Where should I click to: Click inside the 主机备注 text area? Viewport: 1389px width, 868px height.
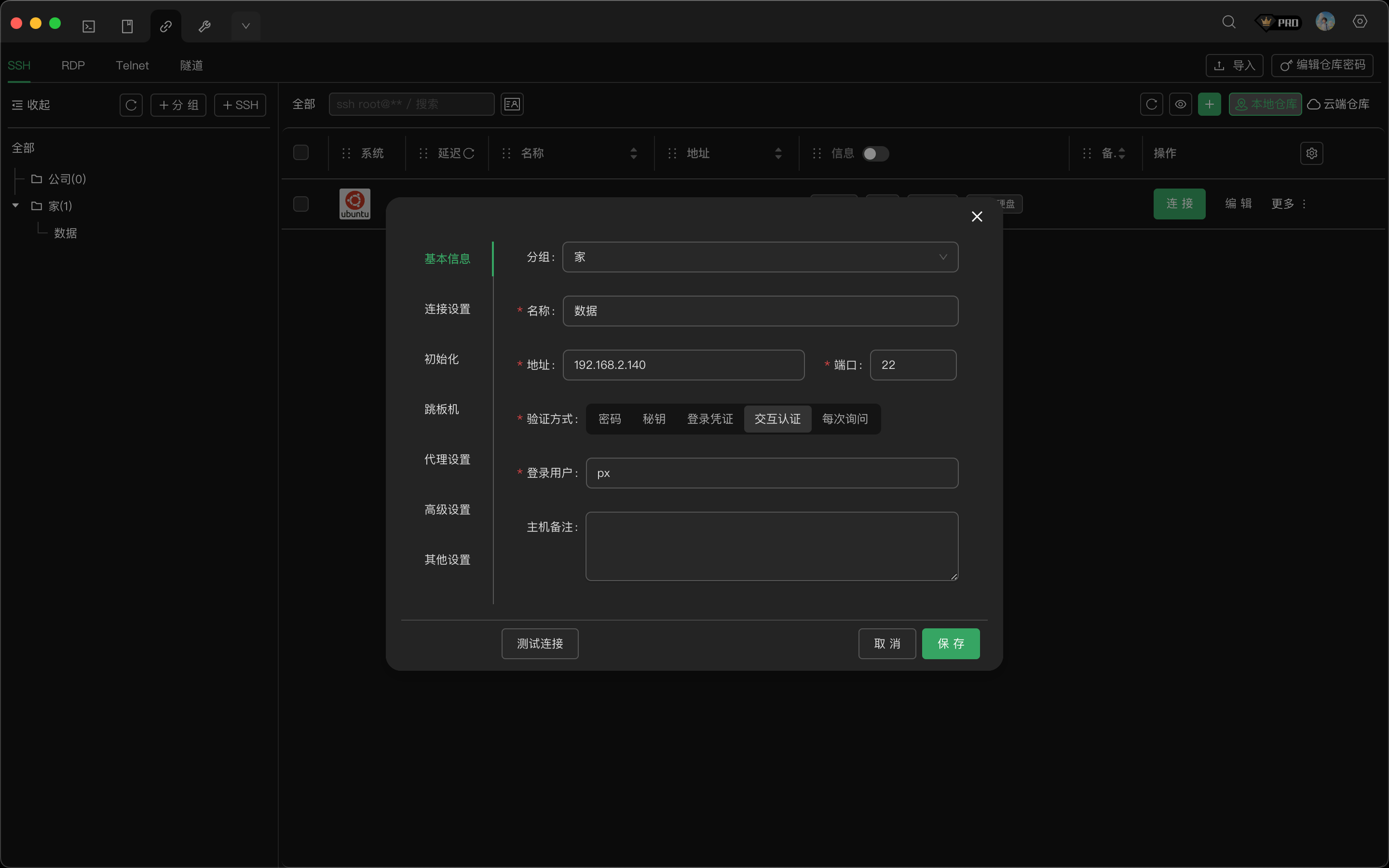click(x=771, y=545)
